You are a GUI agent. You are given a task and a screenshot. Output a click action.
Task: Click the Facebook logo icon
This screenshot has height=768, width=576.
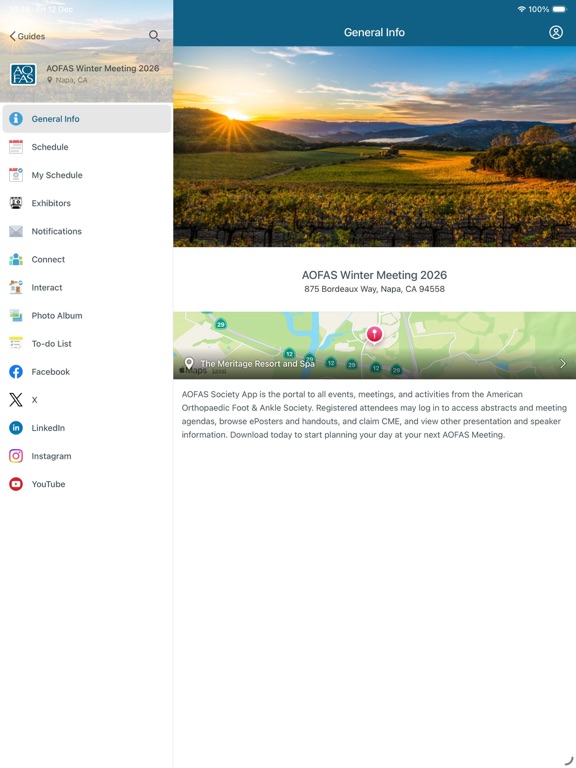click(16, 372)
